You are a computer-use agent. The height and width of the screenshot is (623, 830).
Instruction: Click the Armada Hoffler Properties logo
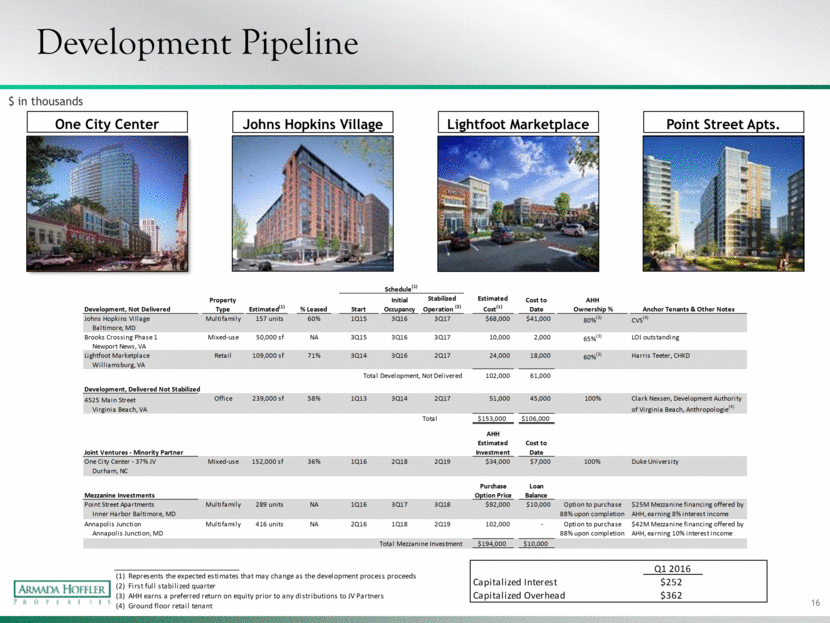tap(62, 592)
